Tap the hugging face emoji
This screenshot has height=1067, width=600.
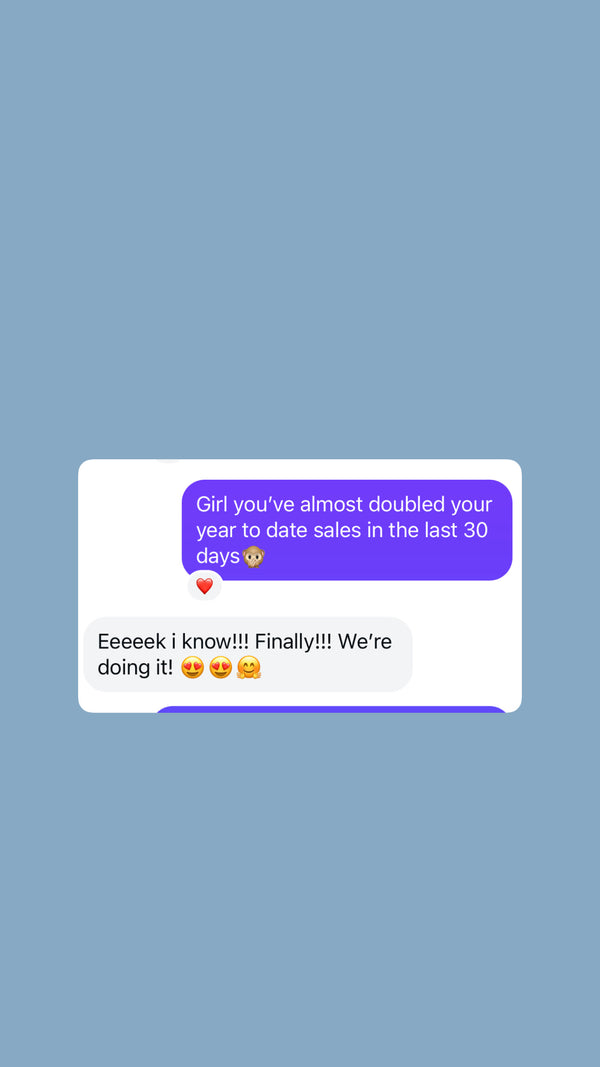coord(249,668)
